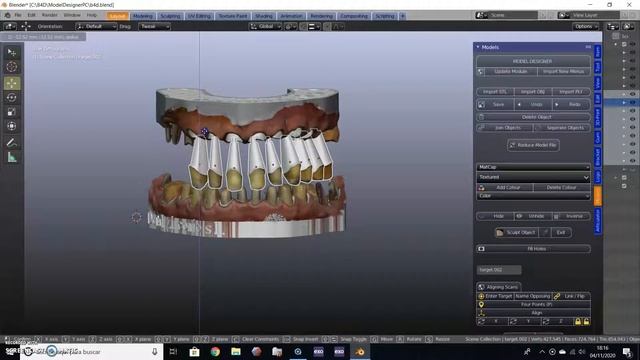Open the Global transform orientation dropdown
Image resolution: width=640 pixels, height=360 pixels.
265,27
